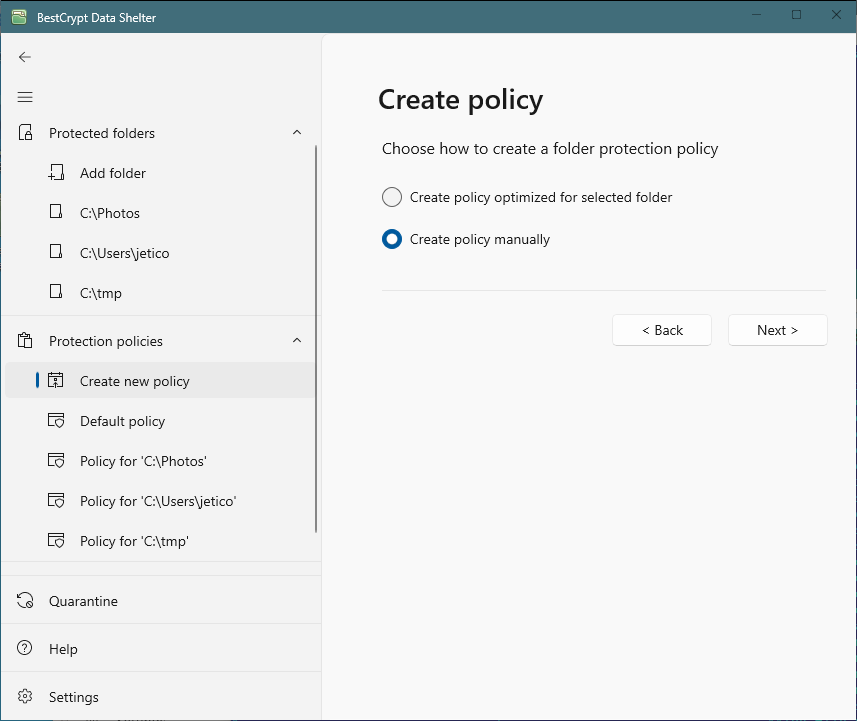The image size is (857, 721).
Task: Click the Quarantine icon
Action: pos(25,600)
